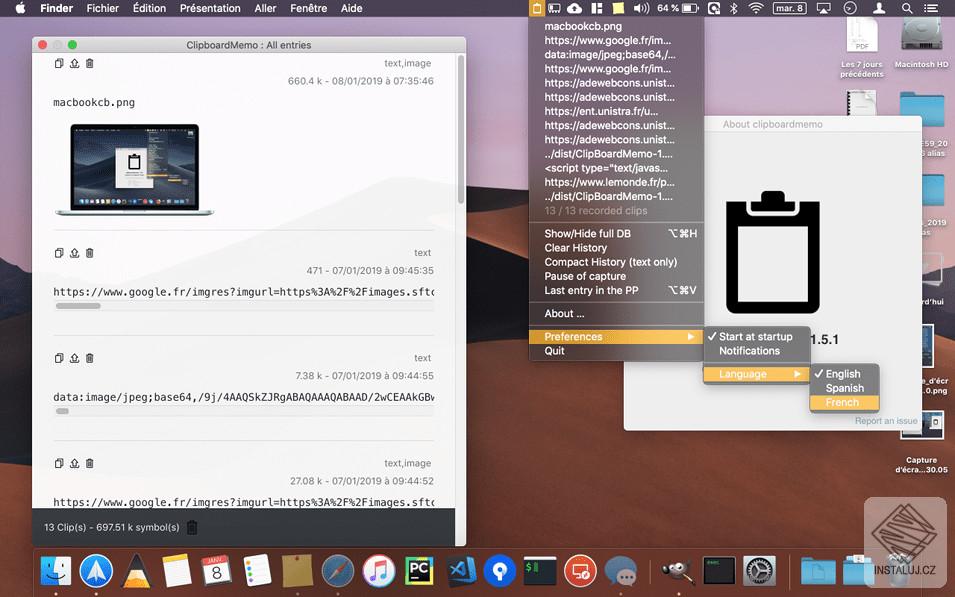Export the 09:44:52 text,image entry

pyautogui.click(x=74, y=464)
